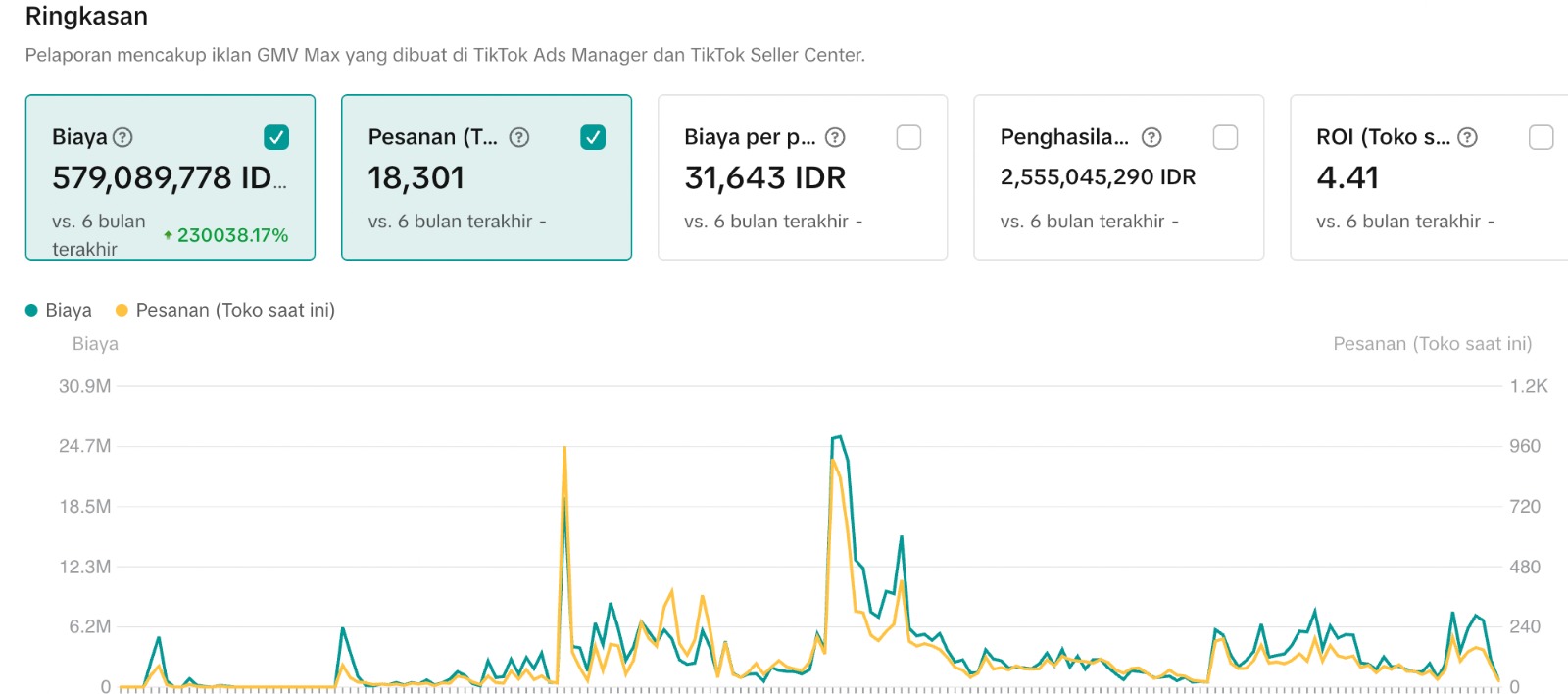The image size is (1568, 694).
Task: Click the Pelaporan mencakup iklan GMV Max description
Action: point(445,55)
